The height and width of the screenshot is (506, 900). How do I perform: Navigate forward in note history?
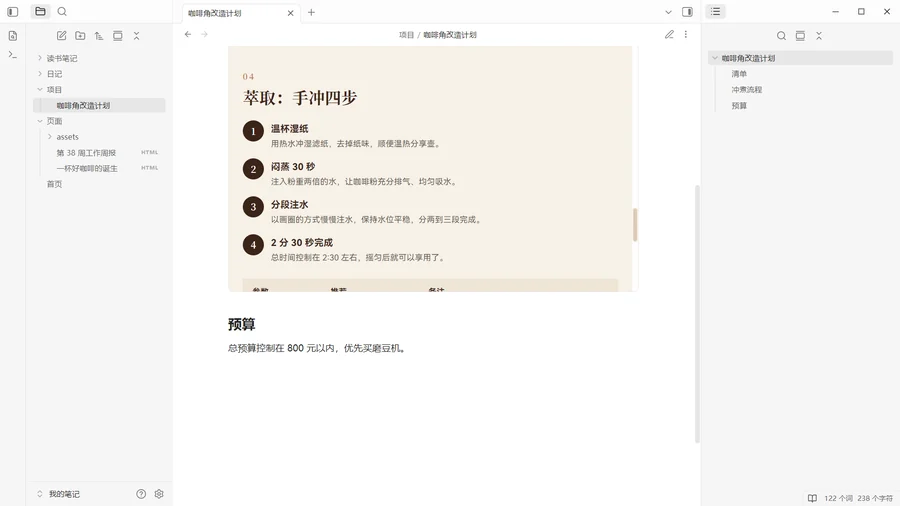click(204, 34)
